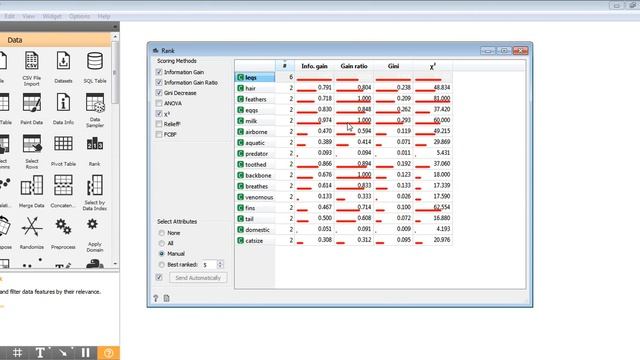The image size is (640, 360).
Task: Sort by the # values column header
Action: click(284, 66)
